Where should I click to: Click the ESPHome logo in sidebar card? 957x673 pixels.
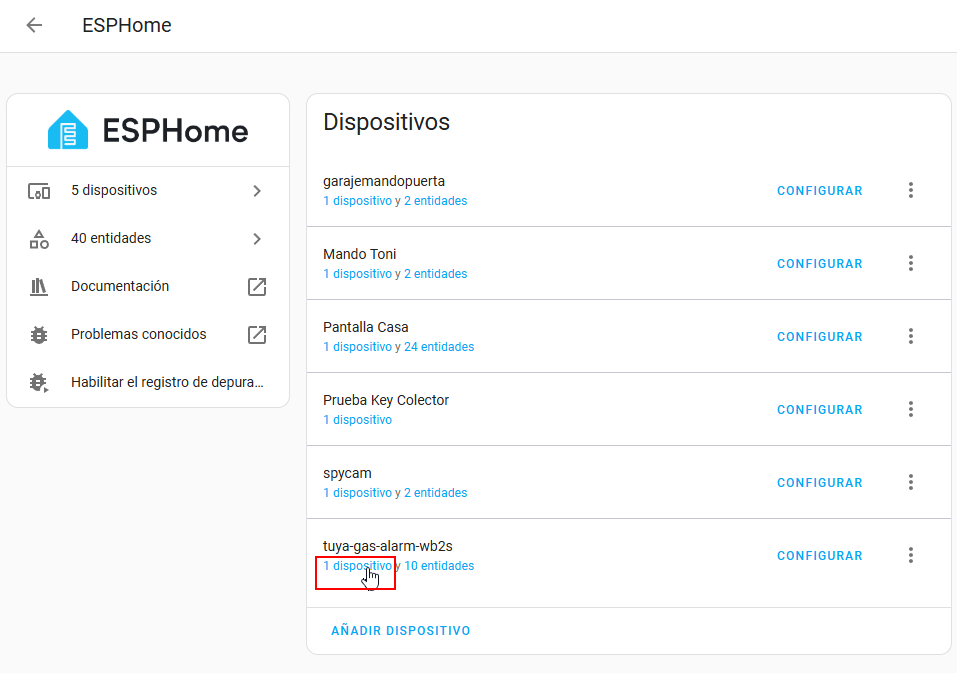(x=148, y=130)
